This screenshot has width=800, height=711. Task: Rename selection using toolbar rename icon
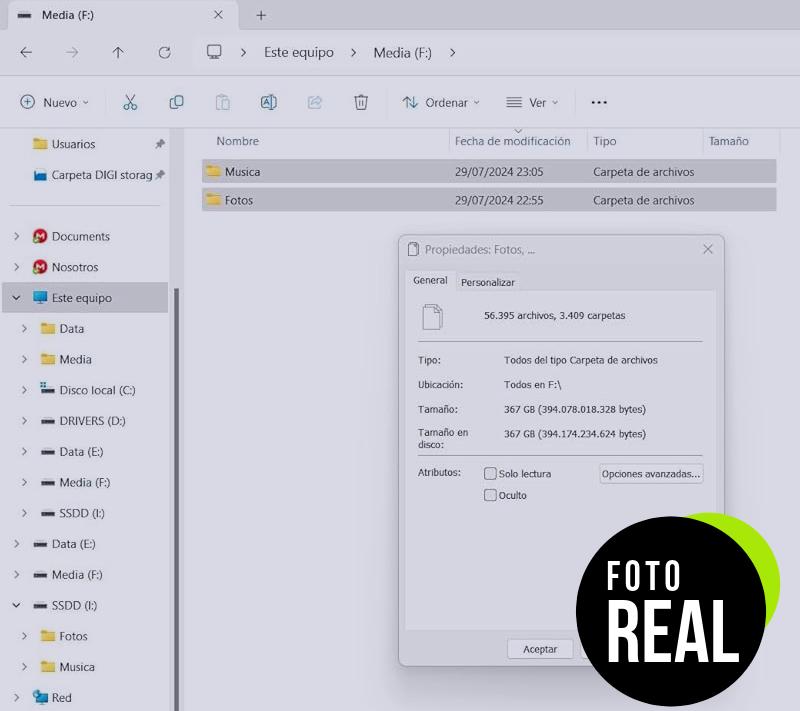coord(268,103)
